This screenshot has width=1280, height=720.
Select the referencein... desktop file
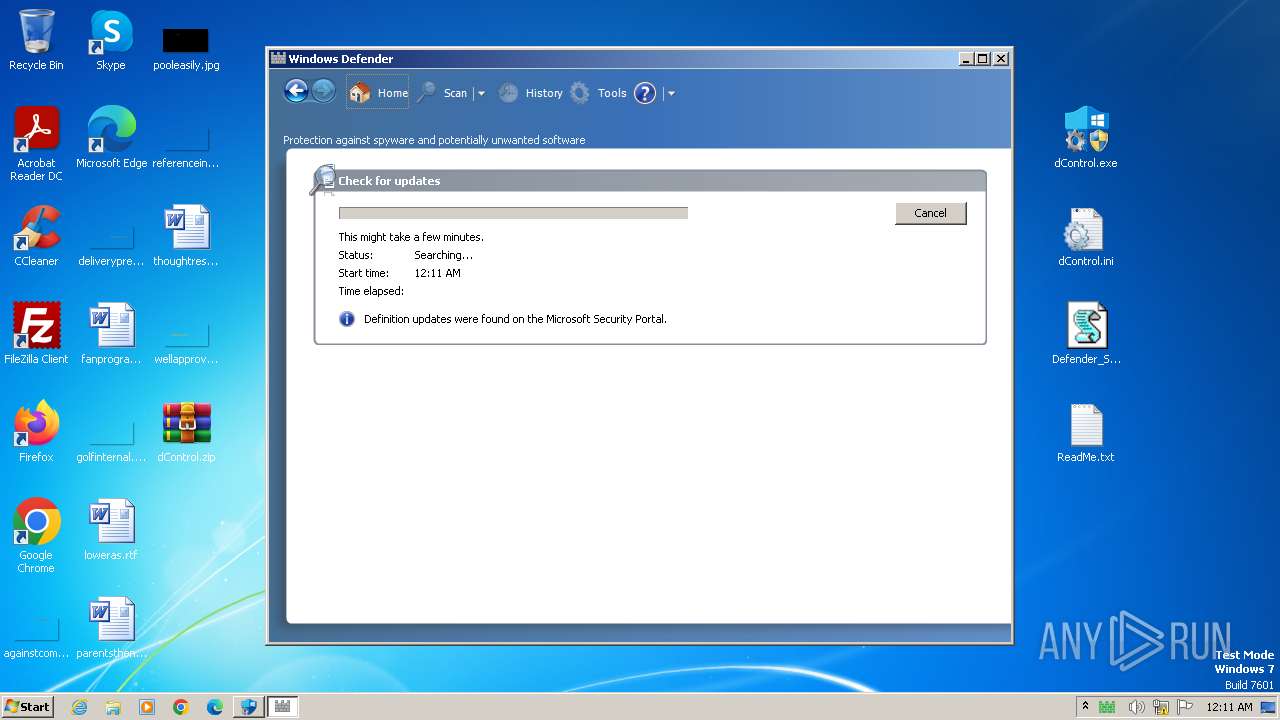coord(186,145)
